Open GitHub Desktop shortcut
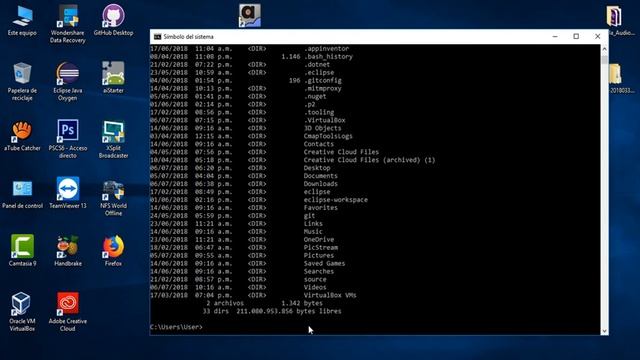This screenshot has height=360, width=640. [113, 20]
